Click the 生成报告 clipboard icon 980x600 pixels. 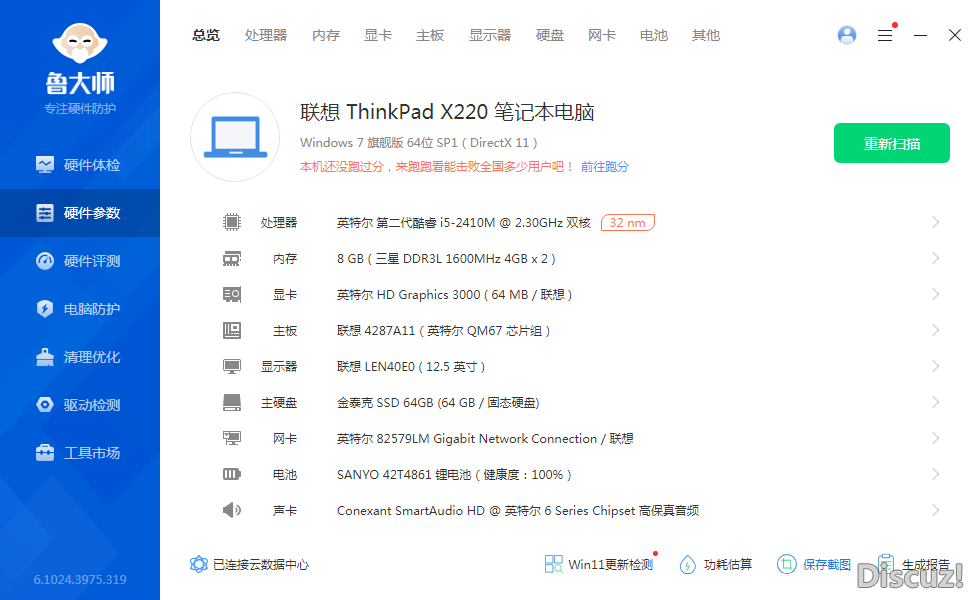[885, 563]
